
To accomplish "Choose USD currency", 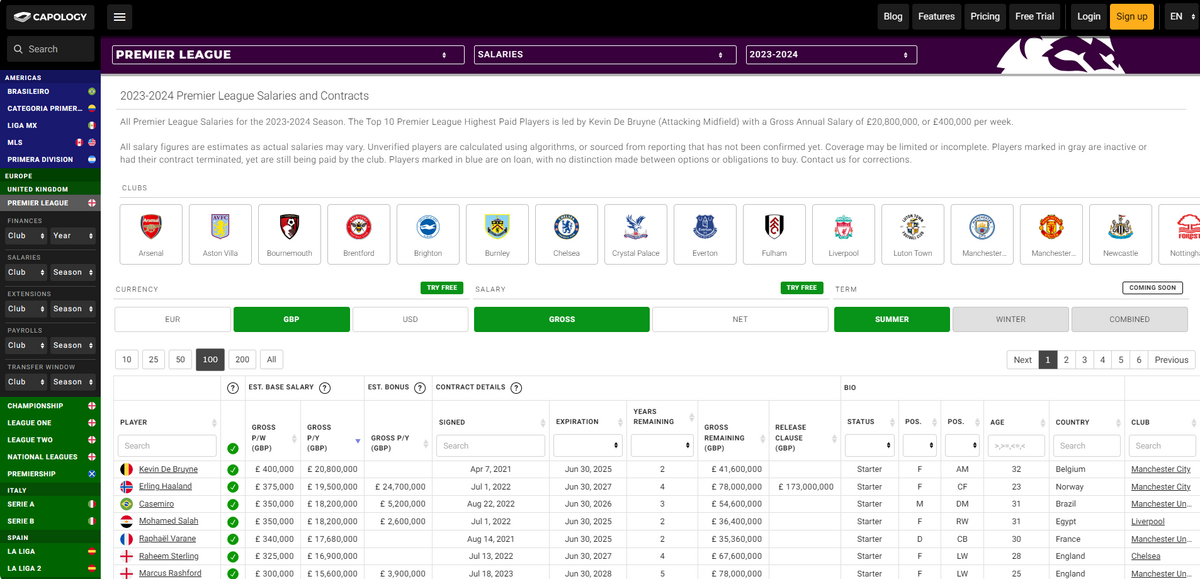I will pos(410,319).
